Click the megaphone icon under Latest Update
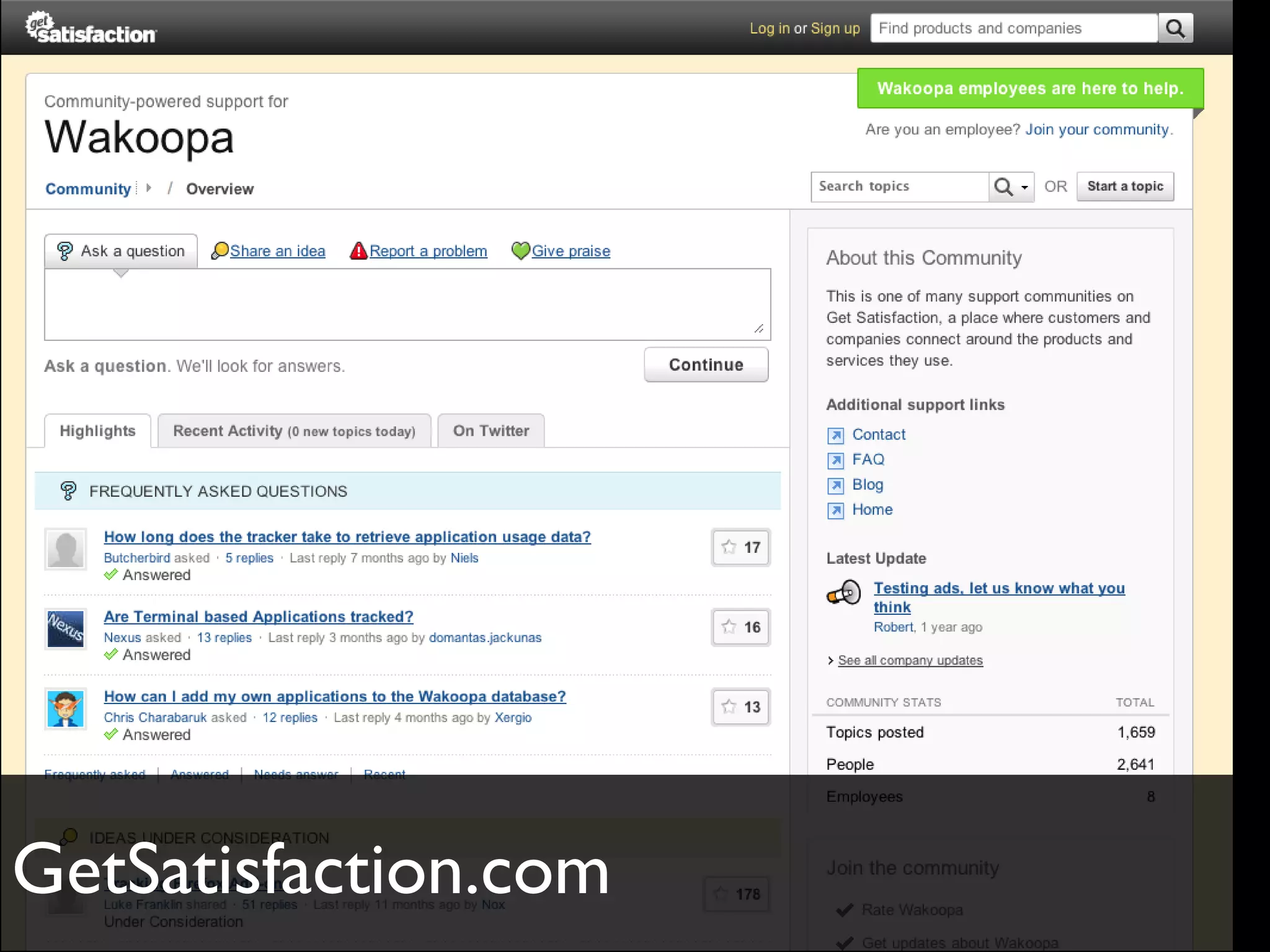 coord(844,593)
